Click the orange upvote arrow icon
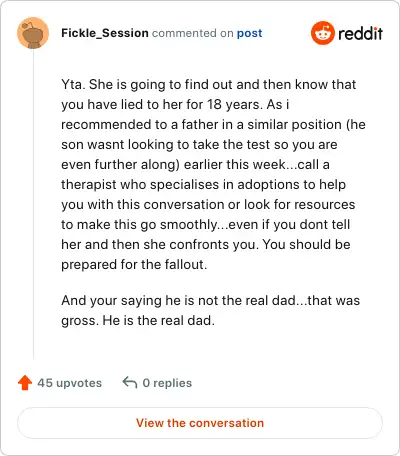Viewport: 400px width, 456px height. [25, 383]
